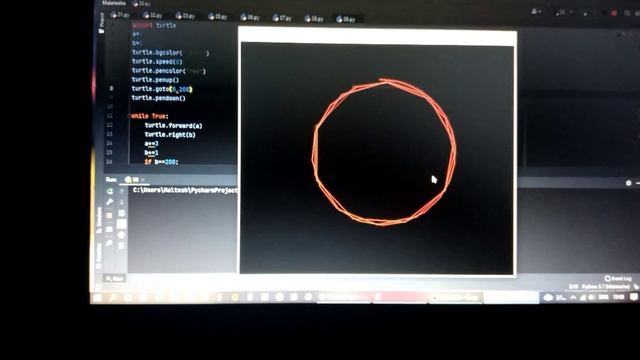
Task: Open the Windows Start menu
Action: tap(98, 298)
